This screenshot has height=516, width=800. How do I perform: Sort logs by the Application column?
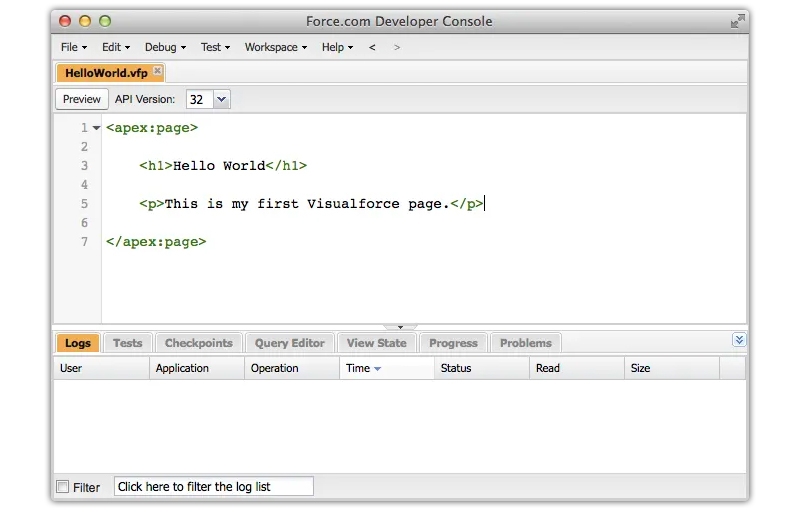[196, 368]
